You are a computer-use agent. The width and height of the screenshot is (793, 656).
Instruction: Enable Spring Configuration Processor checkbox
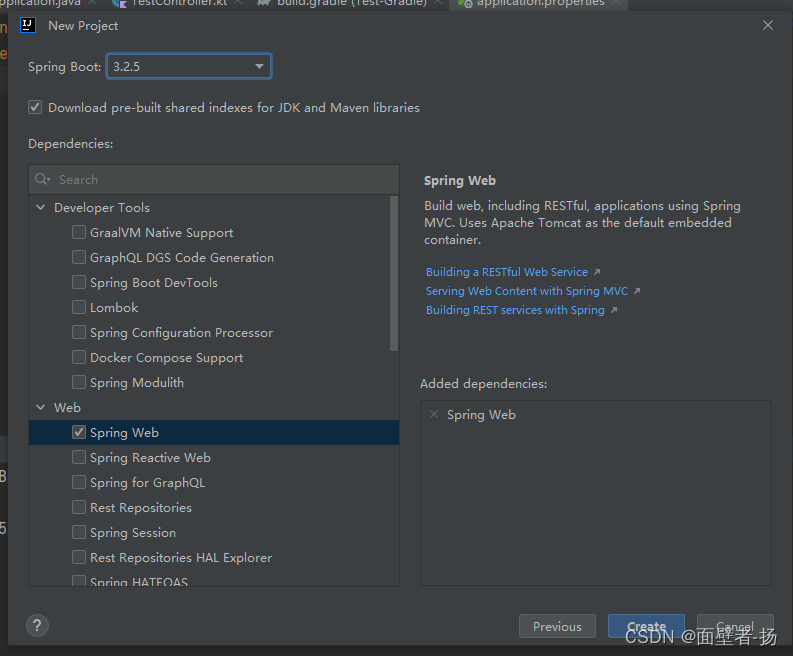[x=79, y=332]
